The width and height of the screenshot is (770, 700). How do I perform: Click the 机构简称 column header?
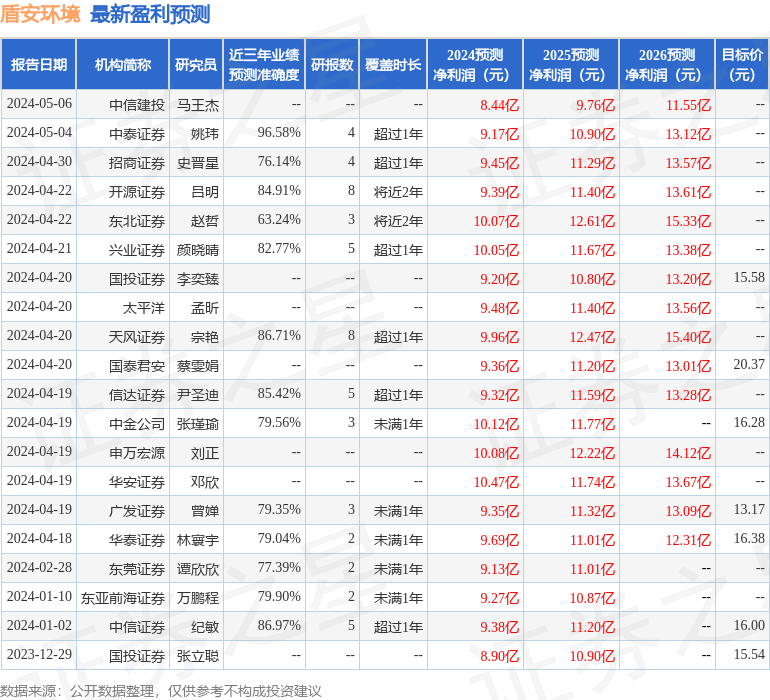(x=123, y=64)
